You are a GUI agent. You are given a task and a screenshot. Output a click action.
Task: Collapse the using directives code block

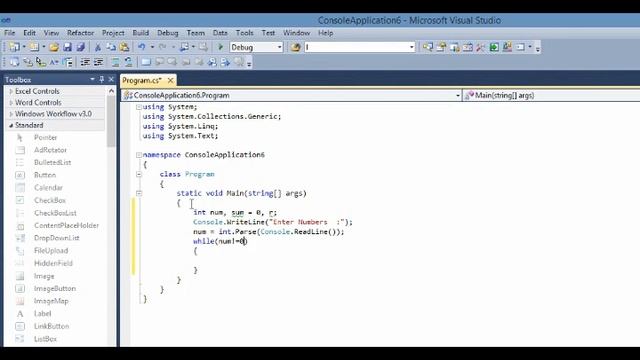coord(139,107)
